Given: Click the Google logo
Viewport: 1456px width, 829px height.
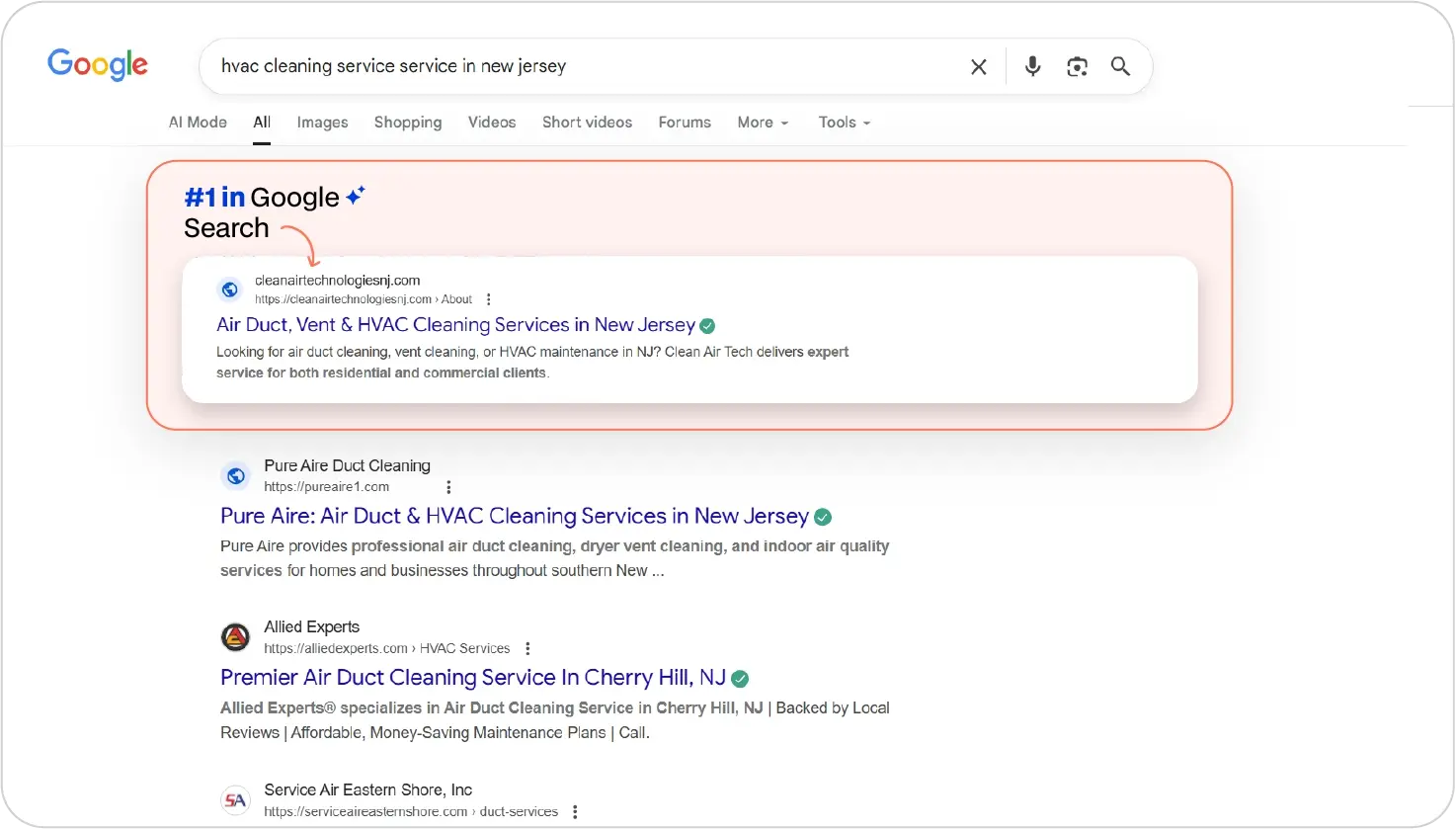Looking at the screenshot, I should (x=98, y=65).
